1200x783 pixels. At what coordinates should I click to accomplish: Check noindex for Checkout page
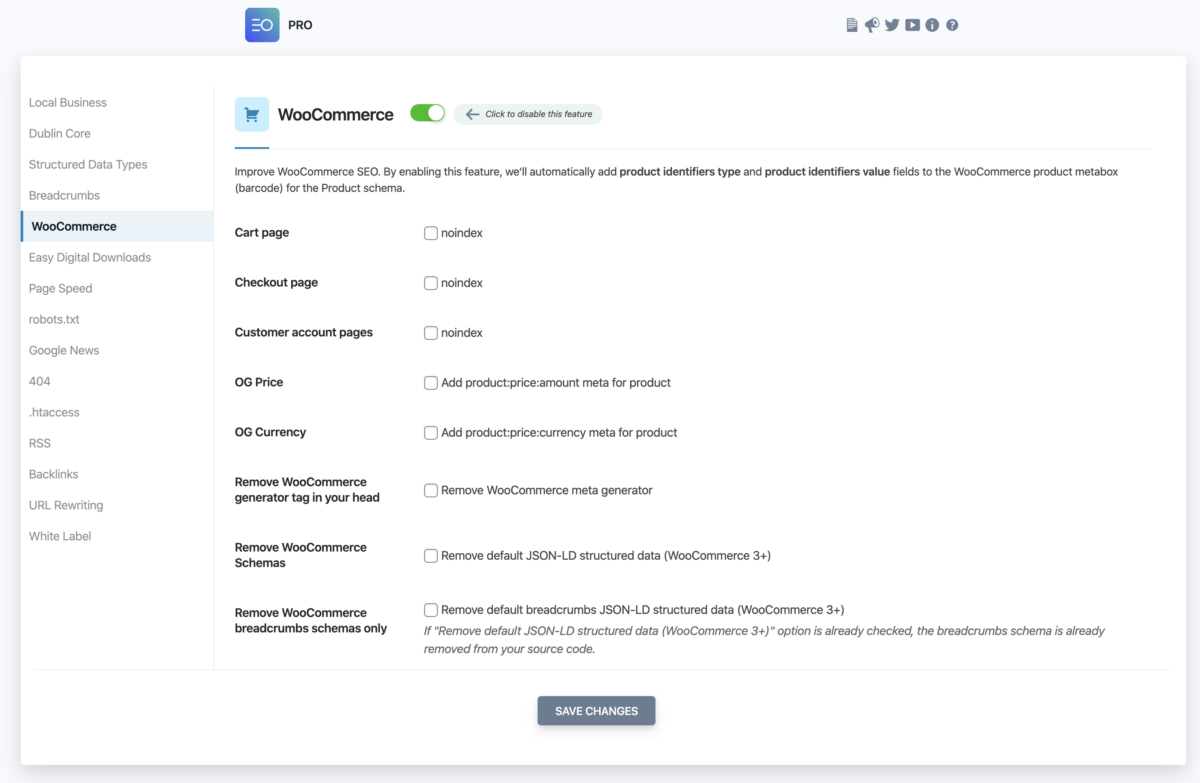[x=431, y=283]
